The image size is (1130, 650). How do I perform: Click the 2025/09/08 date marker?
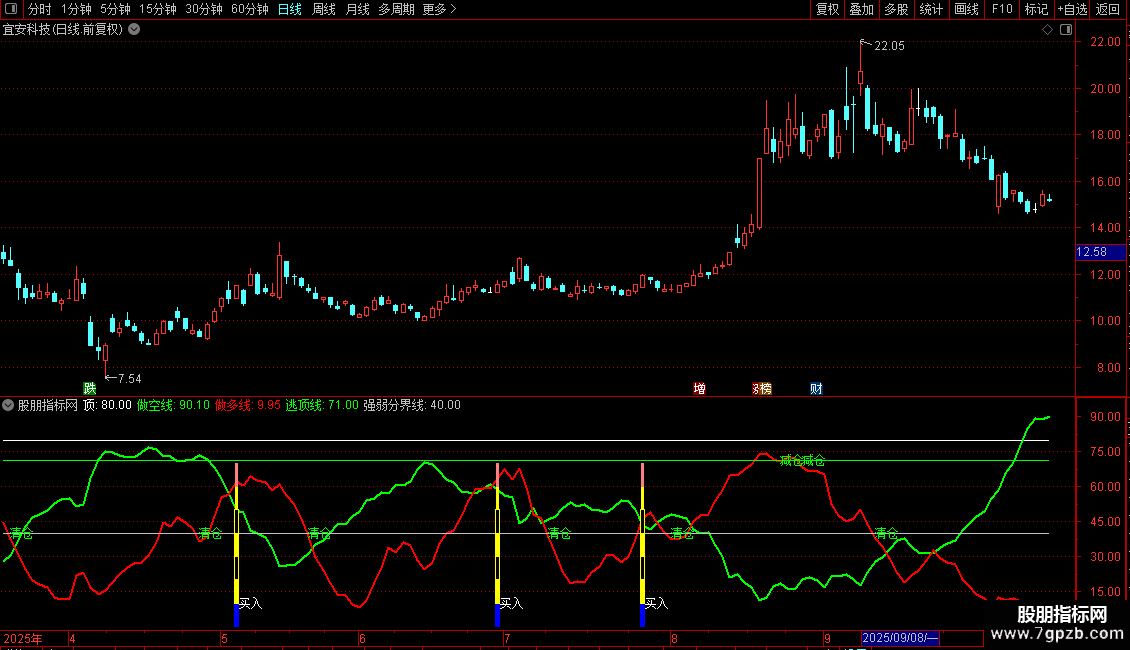900,638
